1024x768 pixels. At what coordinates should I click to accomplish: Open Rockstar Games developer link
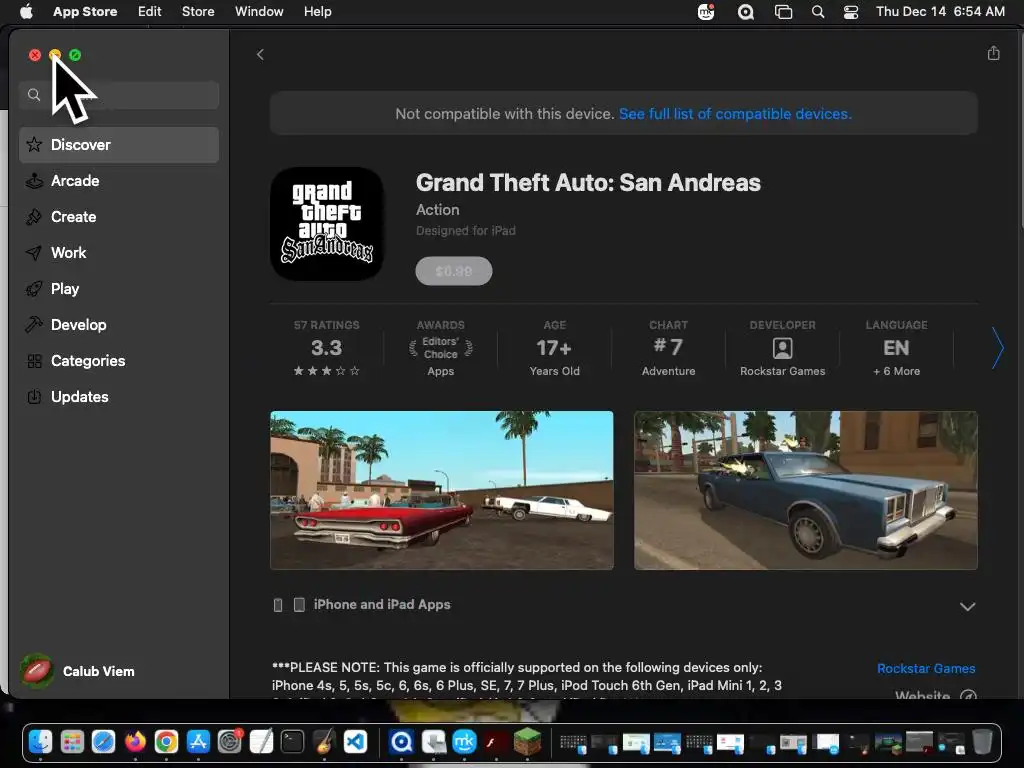point(926,668)
